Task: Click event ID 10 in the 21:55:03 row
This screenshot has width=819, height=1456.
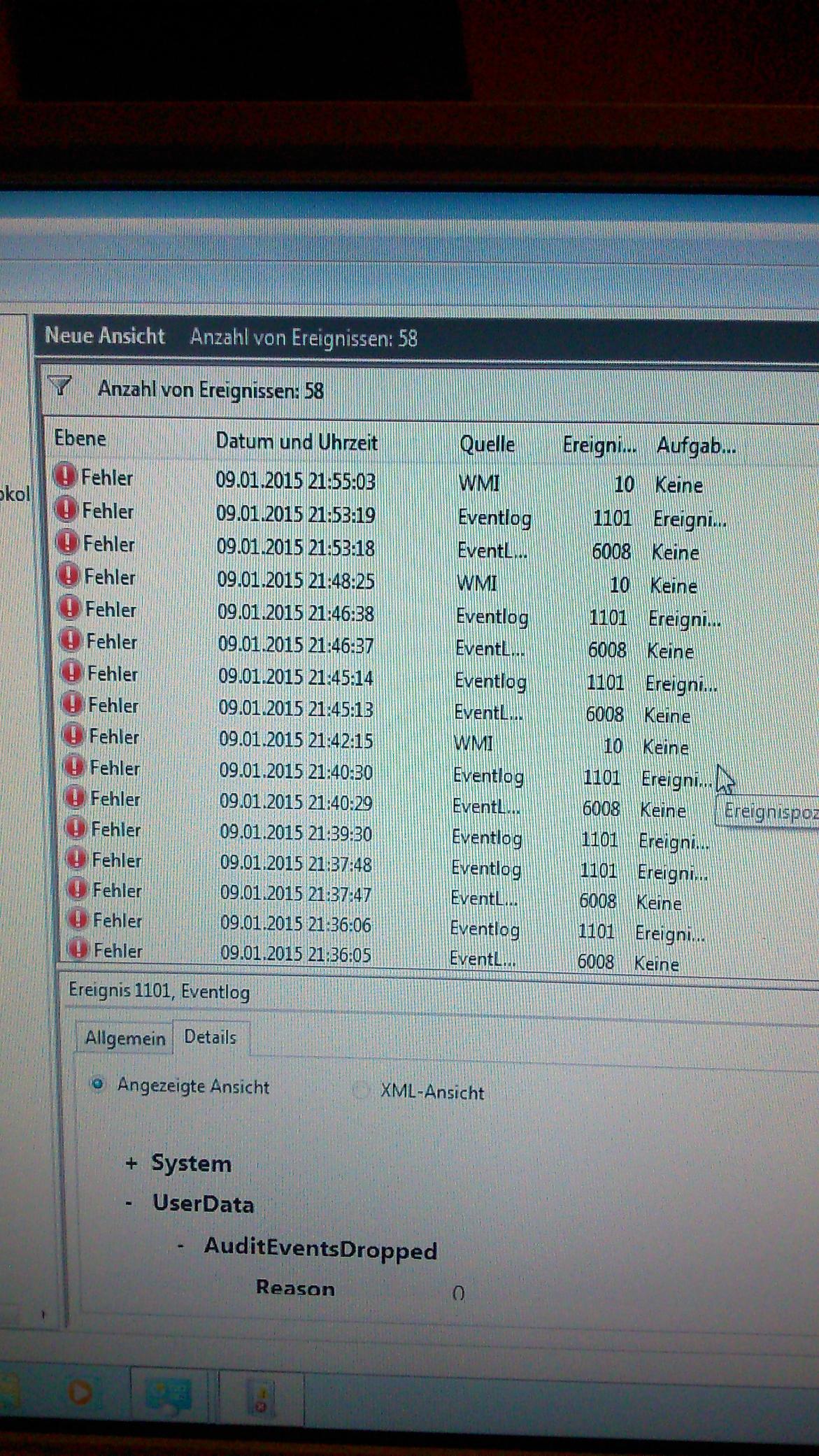Action: coord(623,484)
